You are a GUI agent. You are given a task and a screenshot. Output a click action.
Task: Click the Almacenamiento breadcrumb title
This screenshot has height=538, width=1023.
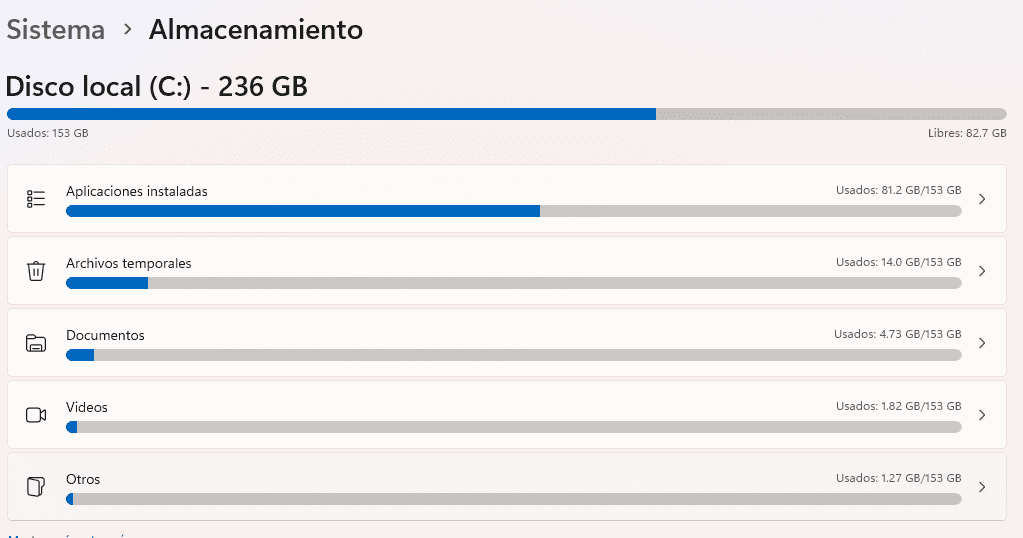pos(256,30)
